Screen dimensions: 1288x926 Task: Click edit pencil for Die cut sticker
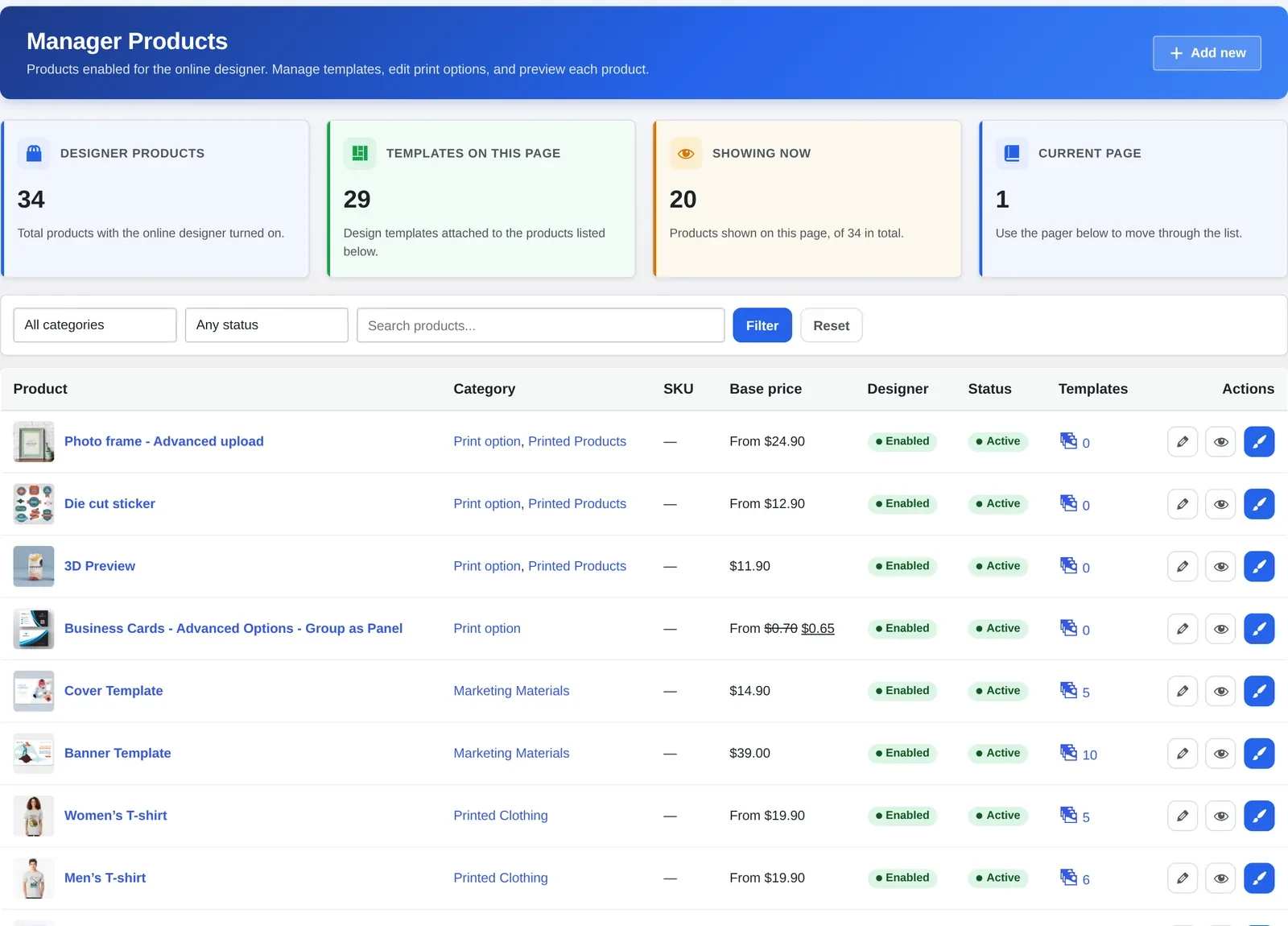click(x=1183, y=504)
